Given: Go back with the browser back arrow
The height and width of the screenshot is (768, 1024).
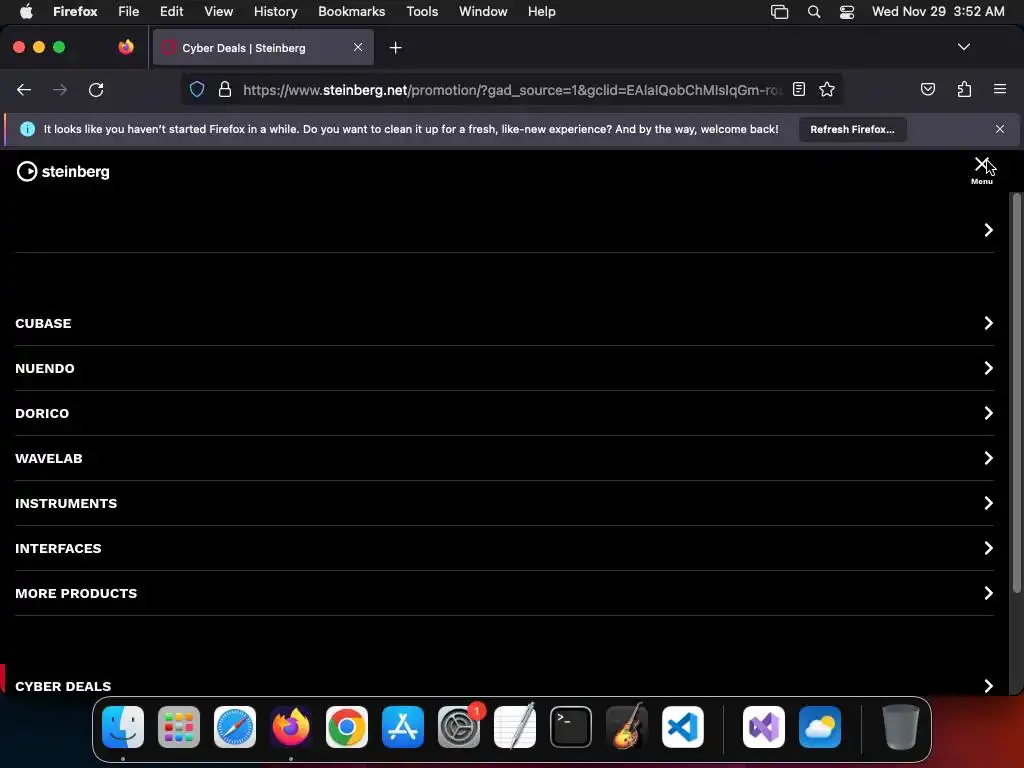Looking at the screenshot, I should [x=24, y=90].
